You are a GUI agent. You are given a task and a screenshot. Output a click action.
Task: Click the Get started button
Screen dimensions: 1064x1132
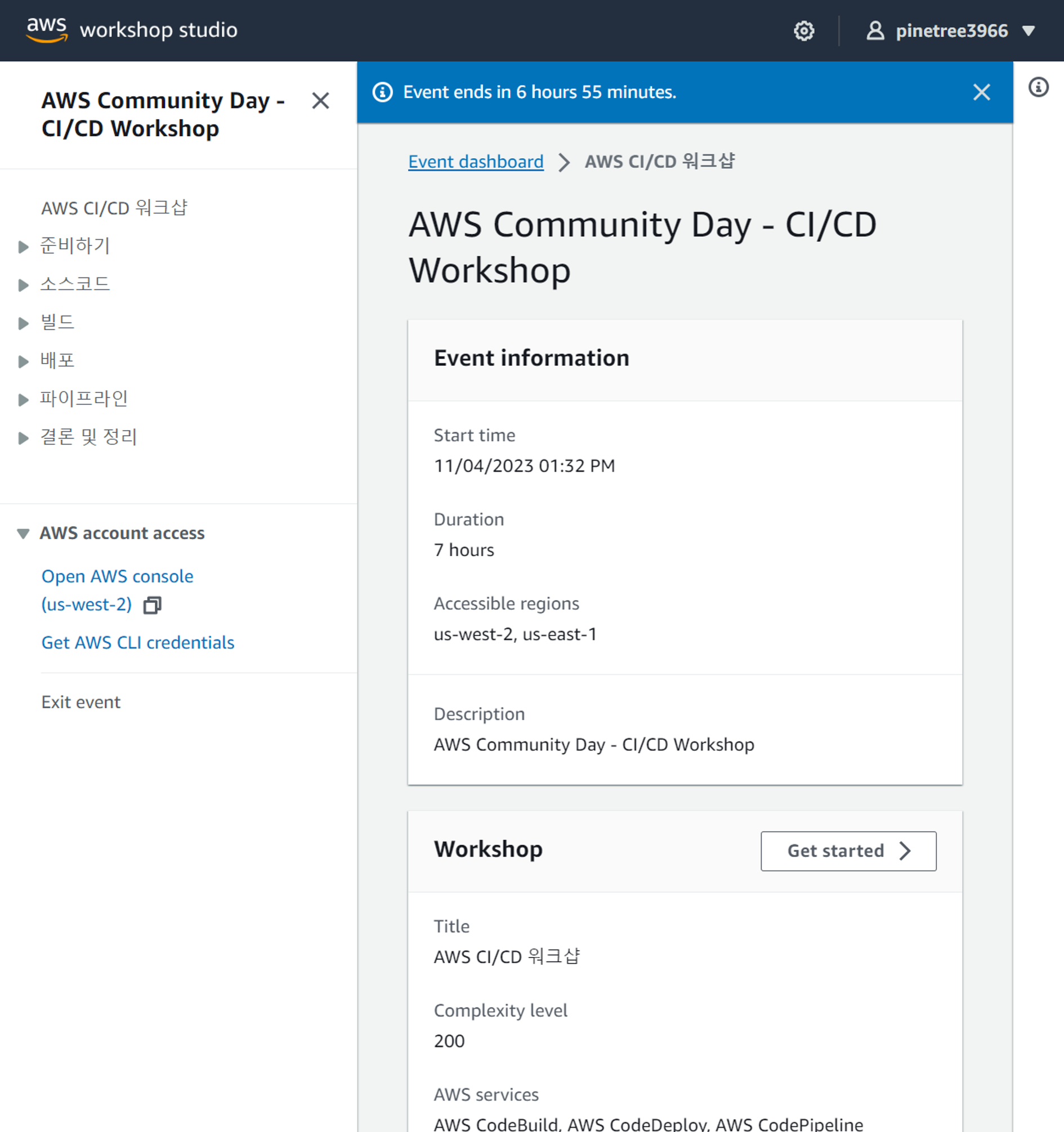848,851
